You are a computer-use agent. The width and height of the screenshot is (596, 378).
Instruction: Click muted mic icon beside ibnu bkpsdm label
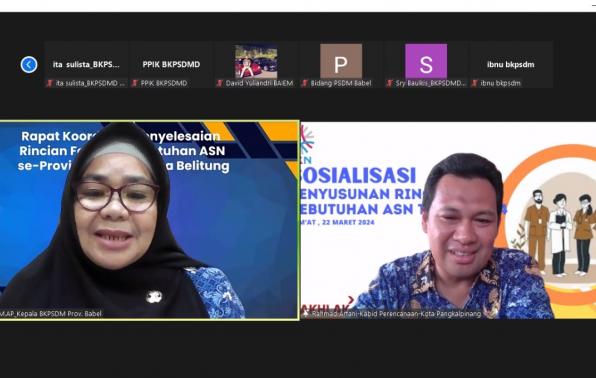(x=474, y=83)
